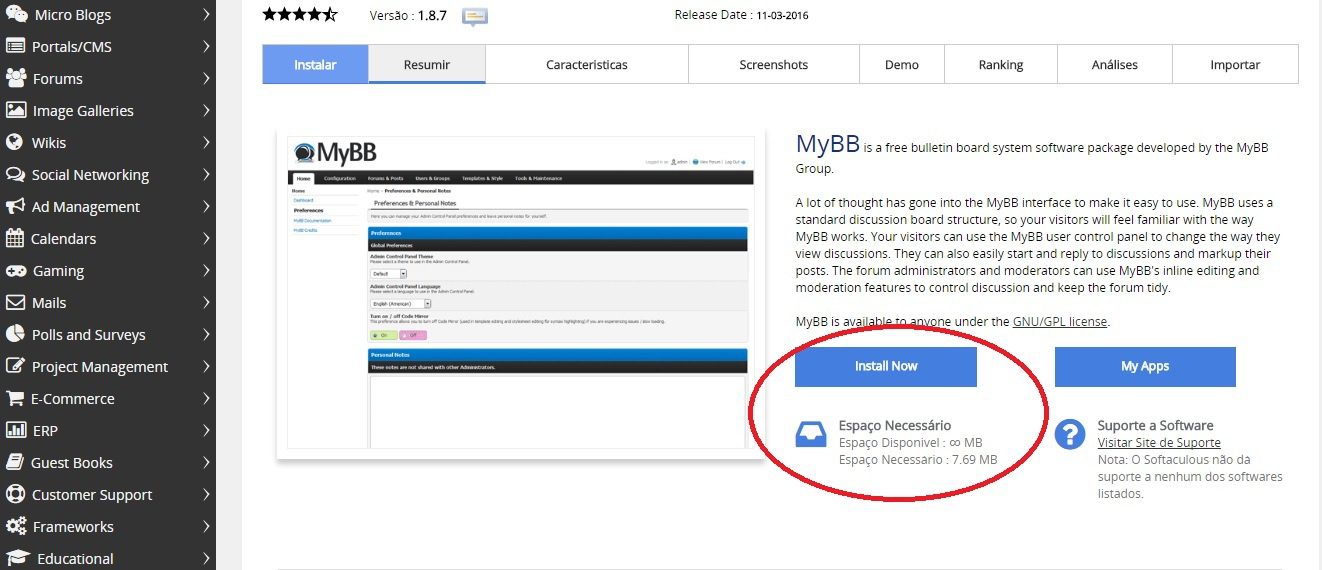1322x570 pixels.
Task: Click the MyBB admin panel screenshot
Action: (x=520, y=293)
